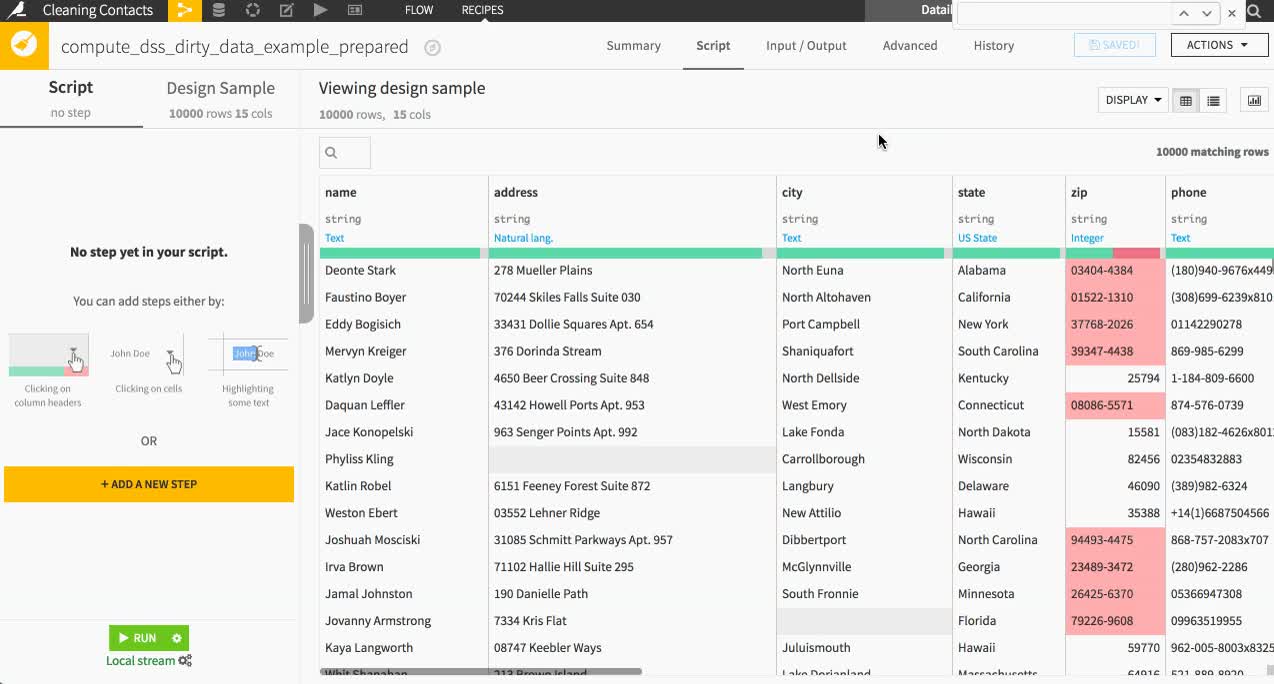The image size is (1274, 684).
Task: Select the cell Phyliss Kling
Action: [404, 459]
